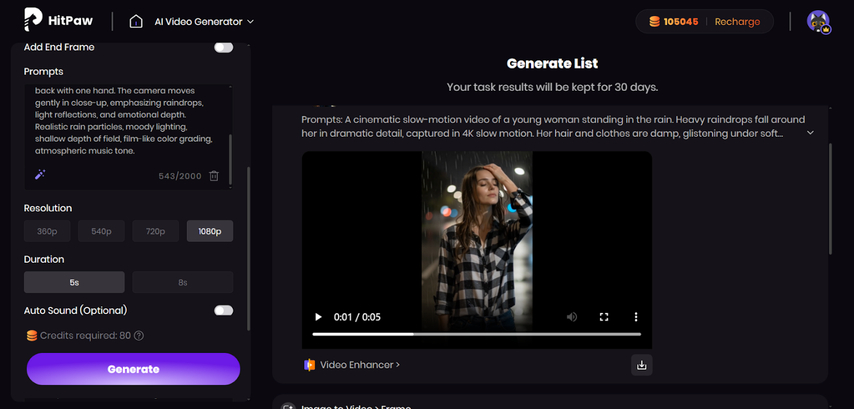Image resolution: width=854 pixels, height=409 pixels.
Task: Choose 8s duration option
Action: [182, 282]
